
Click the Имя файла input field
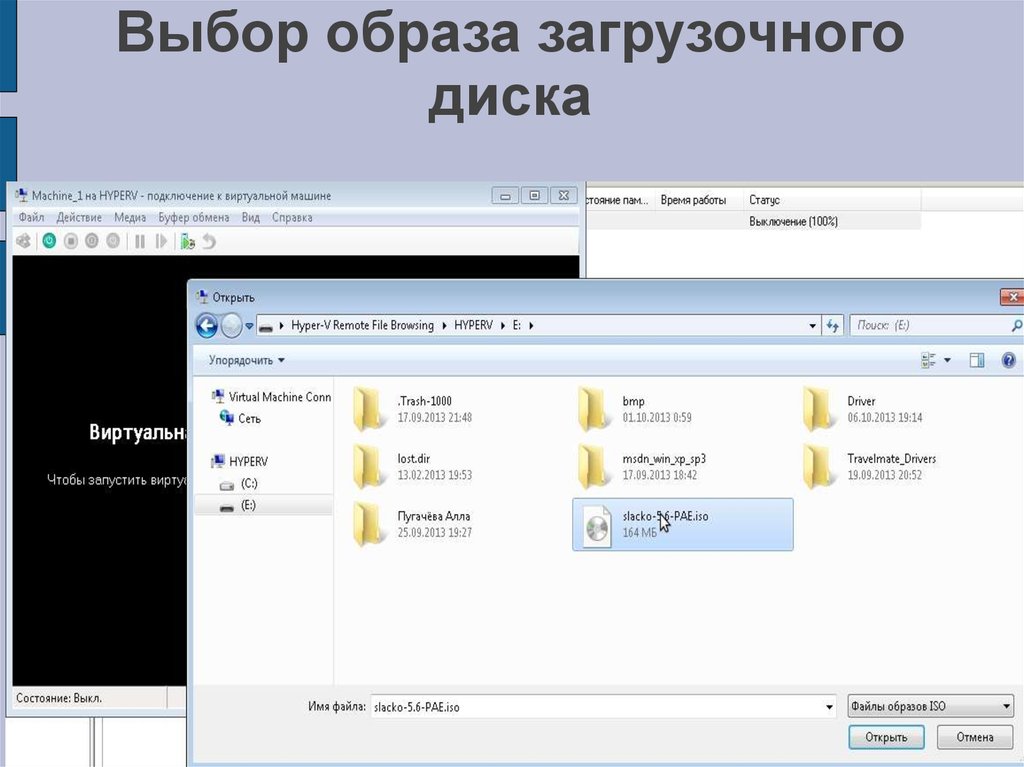click(x=600, y=706)
